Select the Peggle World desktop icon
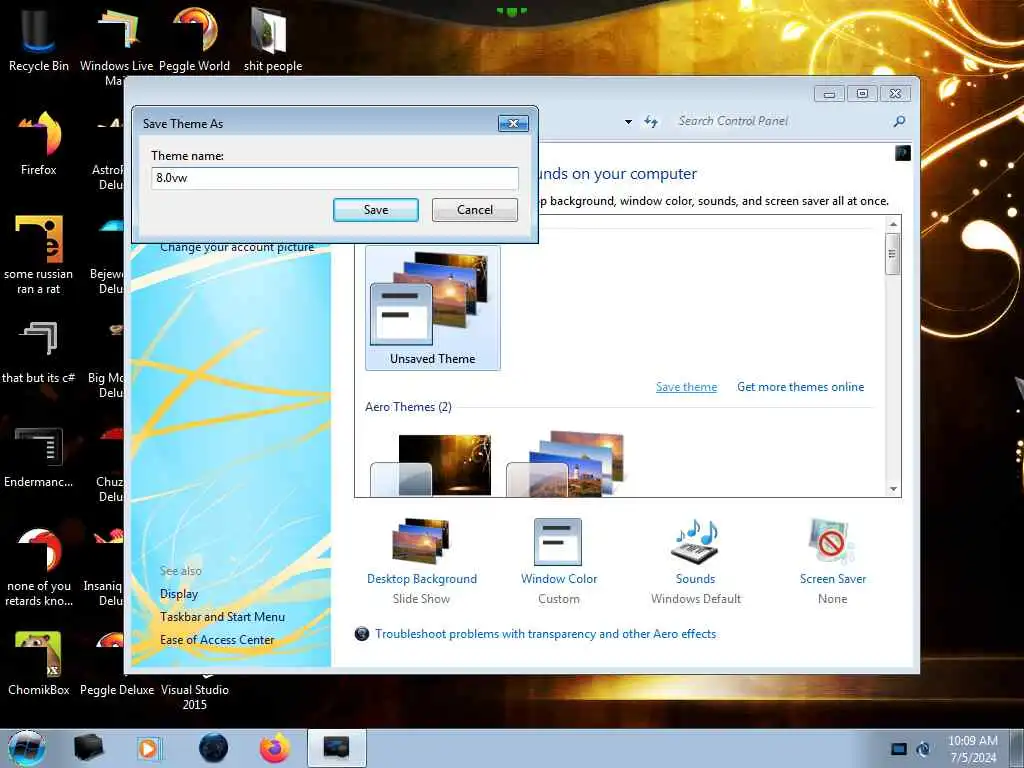The image size is (1024, 768). coord(195,39)
